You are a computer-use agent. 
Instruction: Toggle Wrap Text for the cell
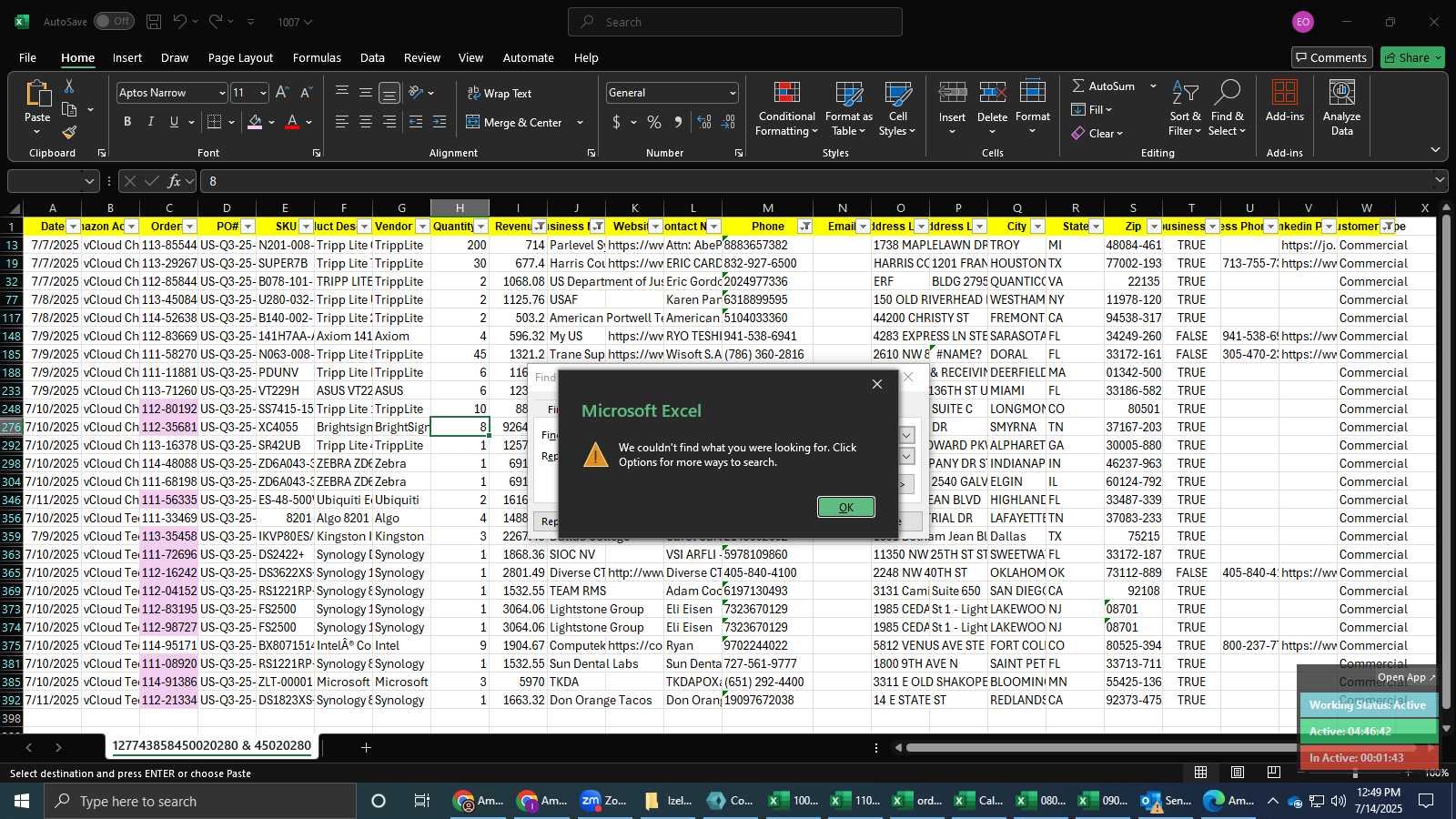pos(500,93)
